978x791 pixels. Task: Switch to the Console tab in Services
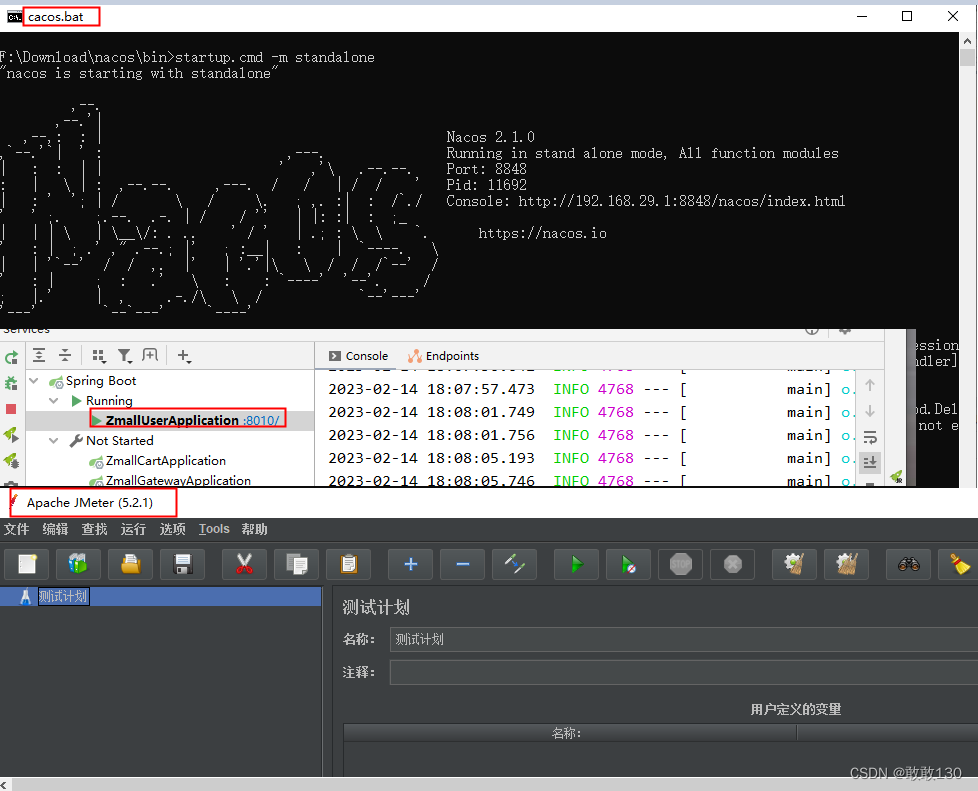359,356
